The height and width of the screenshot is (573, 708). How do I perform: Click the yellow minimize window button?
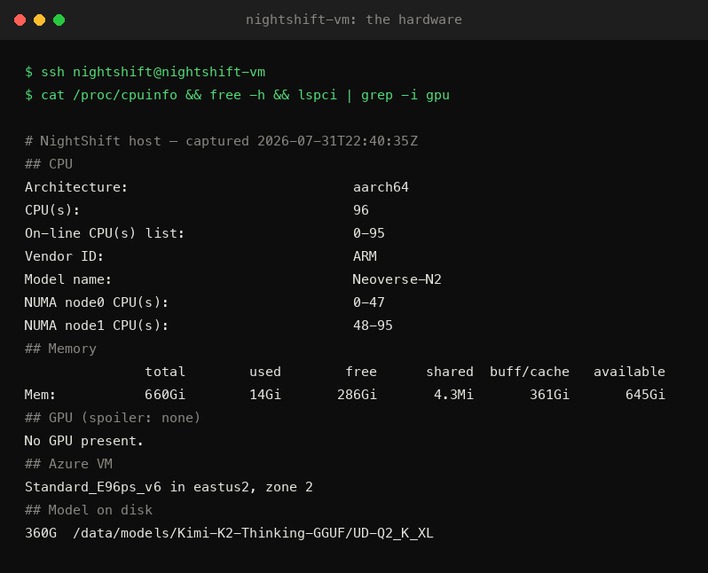pos(39,20)
